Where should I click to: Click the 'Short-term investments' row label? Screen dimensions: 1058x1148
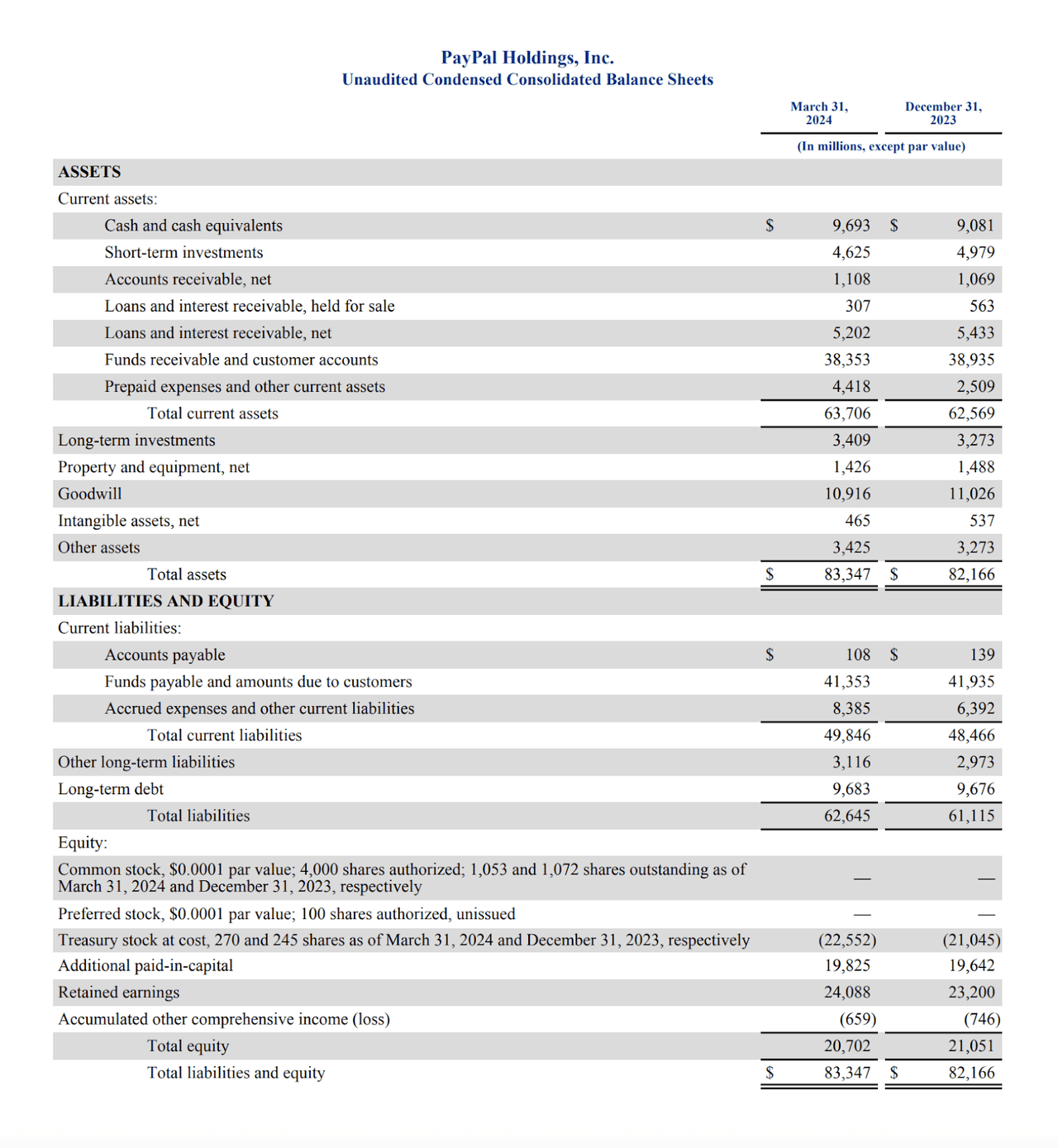click(x=183, y=253)
